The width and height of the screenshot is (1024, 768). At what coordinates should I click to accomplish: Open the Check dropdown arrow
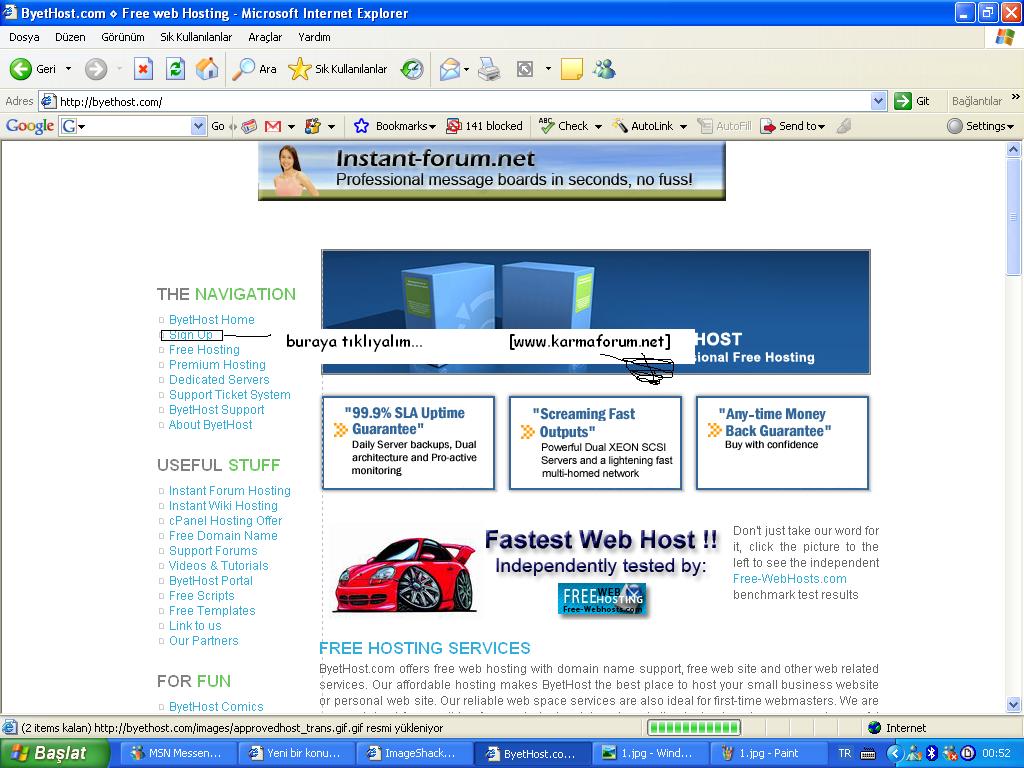pos(598,127)
